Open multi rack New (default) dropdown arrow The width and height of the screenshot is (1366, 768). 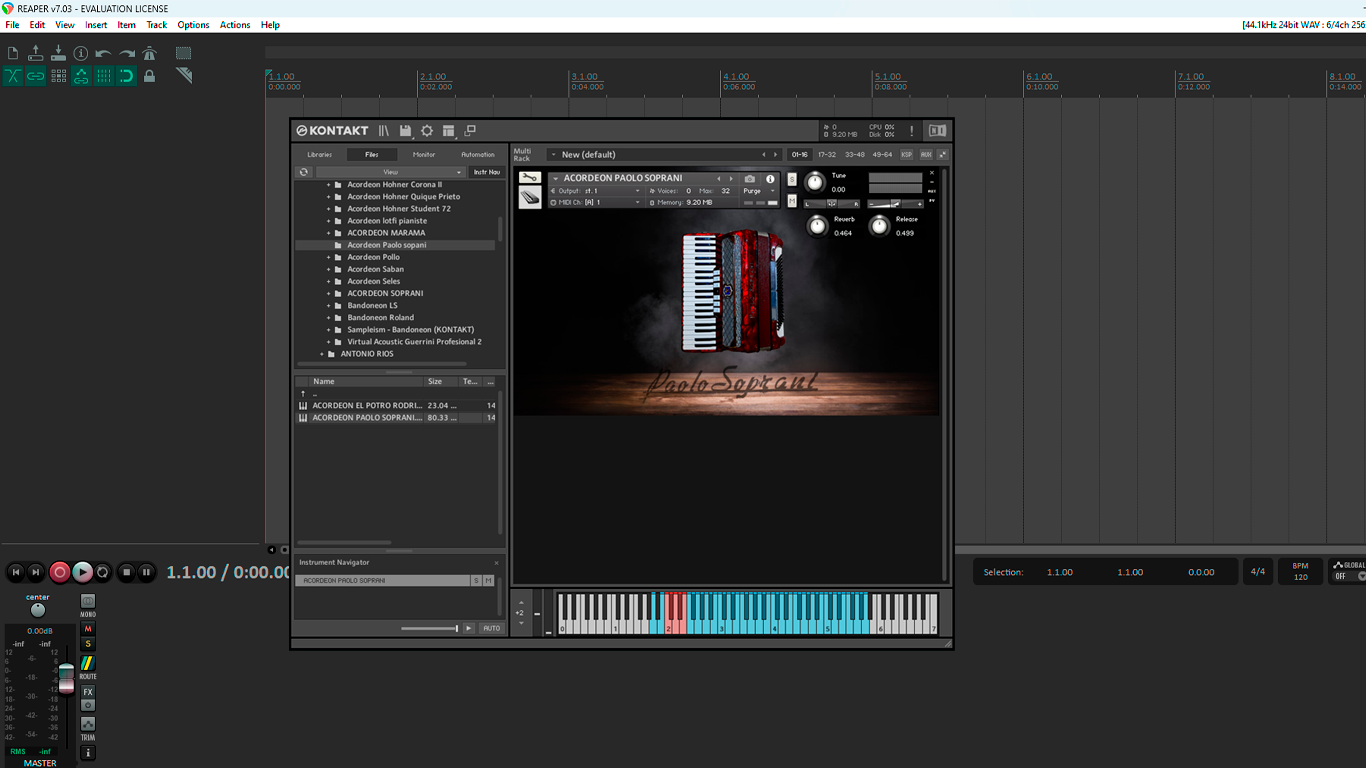click(553, 155)
